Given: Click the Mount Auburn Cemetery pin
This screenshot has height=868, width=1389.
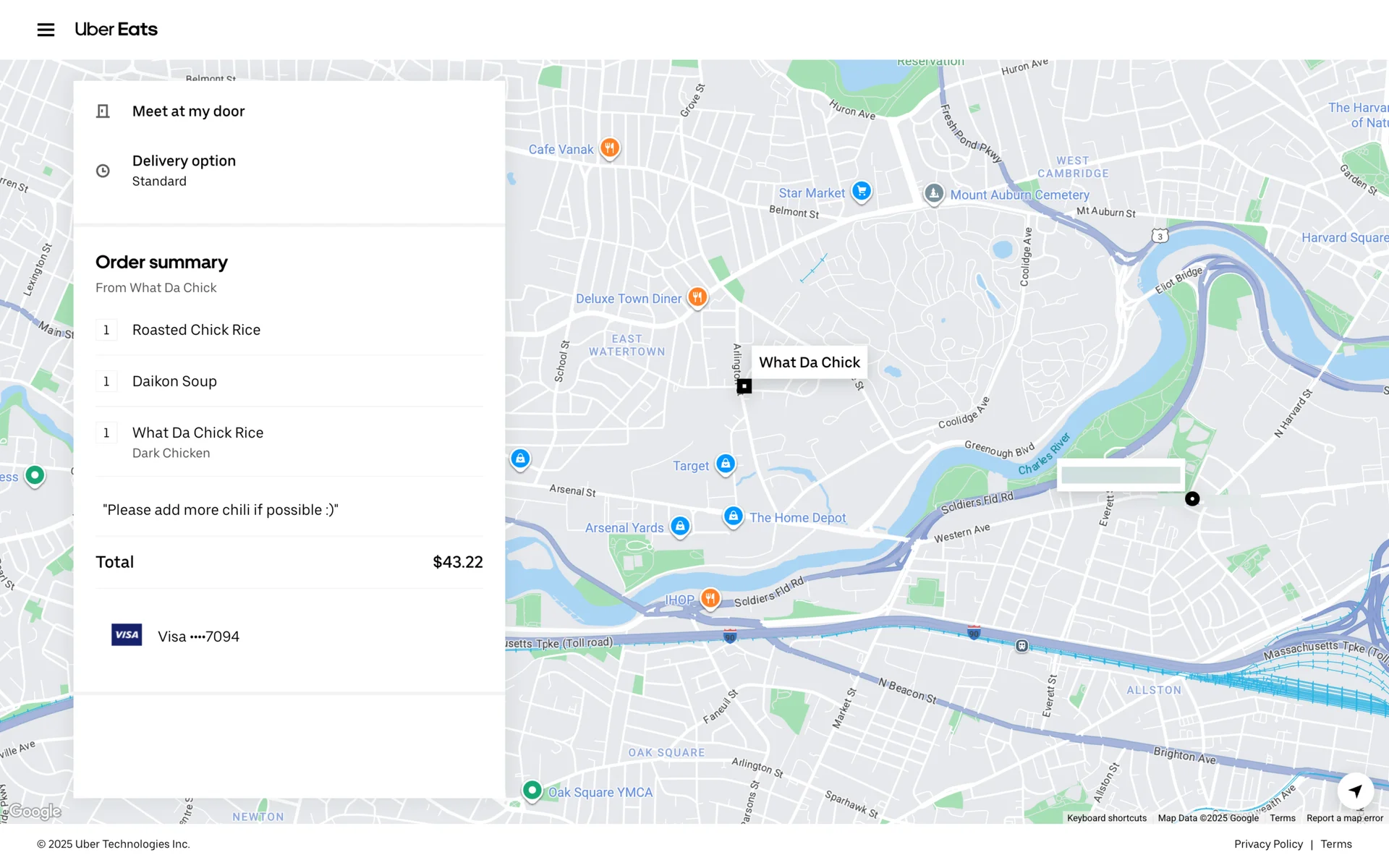Looking at the screenshot, I should tap(933, 194).
